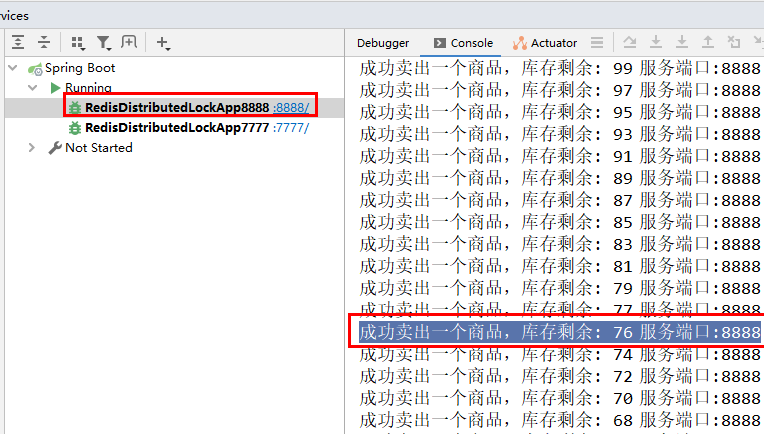
Task: Click the Step Out debugger icon
Action: click(707, 42)
